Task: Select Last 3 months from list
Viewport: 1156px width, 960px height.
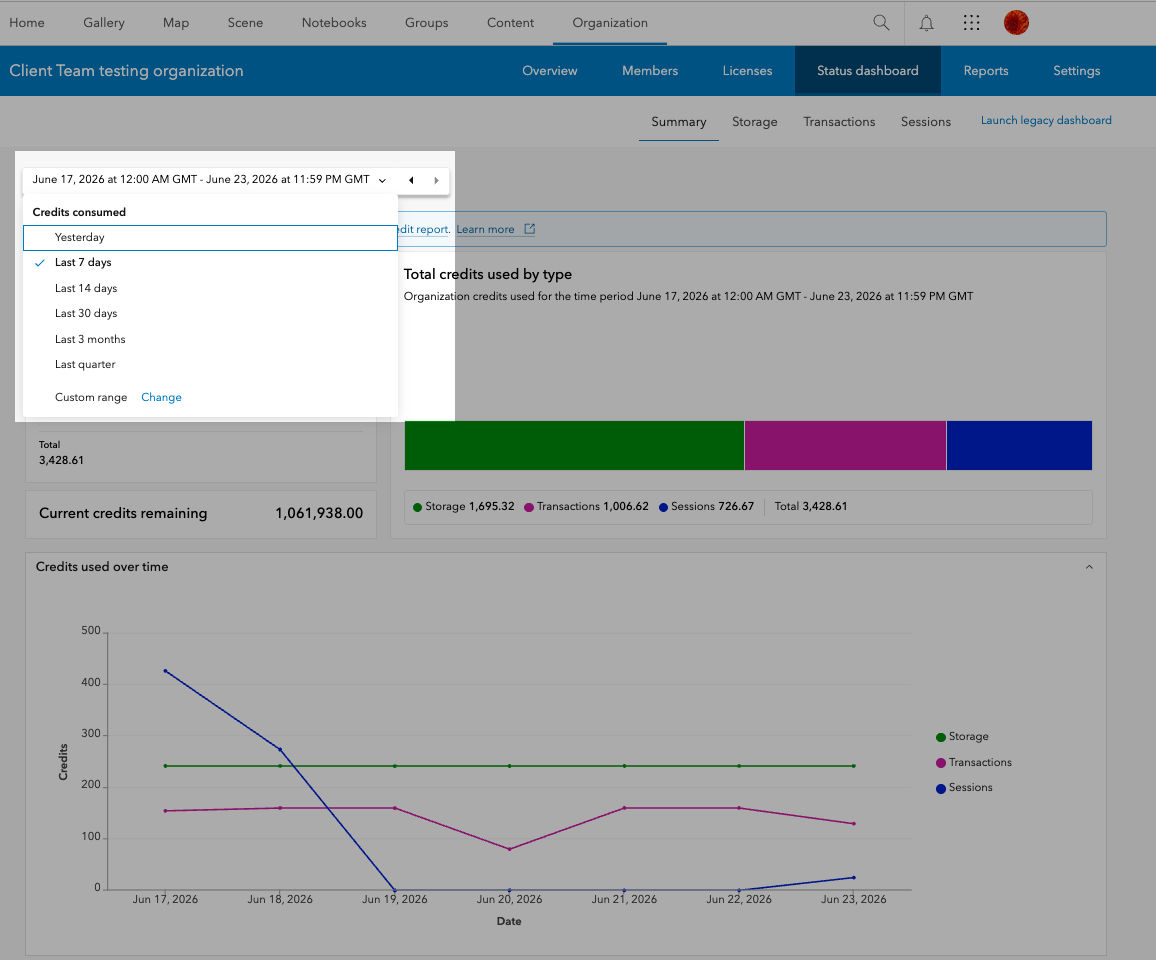Action: (211, 339)
